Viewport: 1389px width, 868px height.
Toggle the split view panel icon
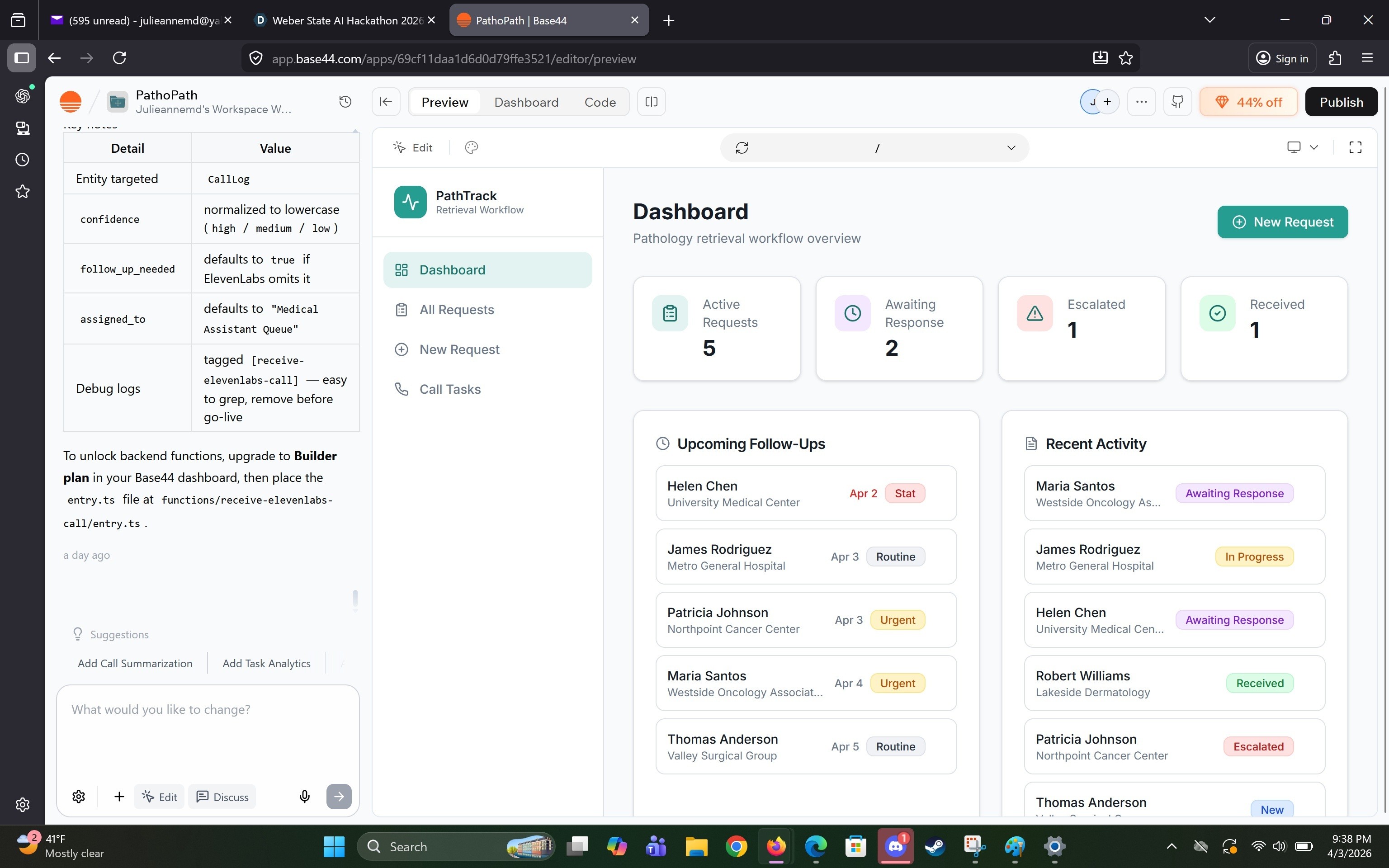pyautogui.click(x=651, y=102)
